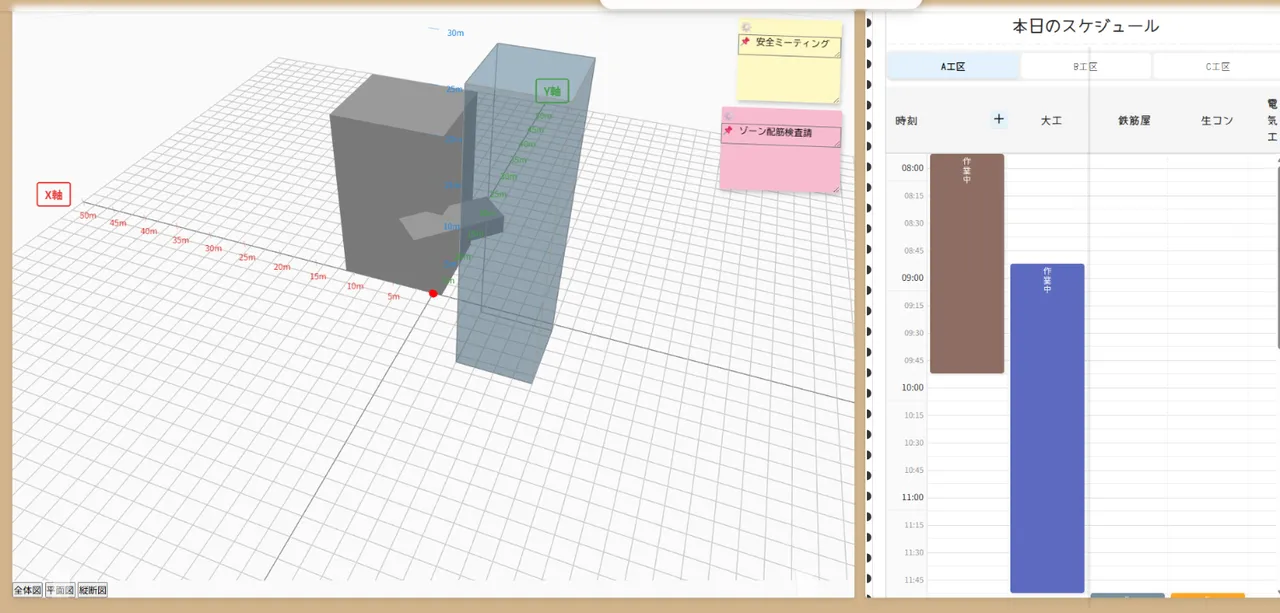Image resolution: width=1280 pixels, height=613 pixels.
Task: Click the red pin on ゾーン配筋検査請 note
Action: (x=729, y=131)
